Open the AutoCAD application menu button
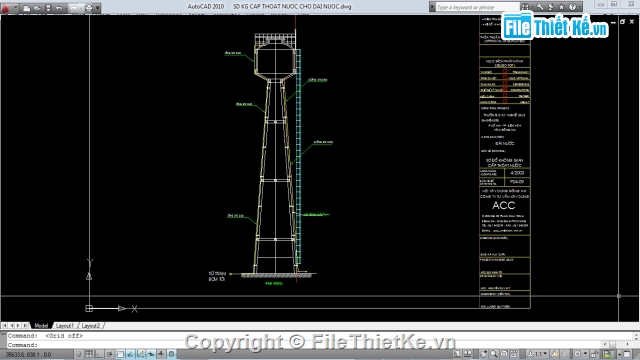Viewport: 640px width, 360px height. coord(6,8)
